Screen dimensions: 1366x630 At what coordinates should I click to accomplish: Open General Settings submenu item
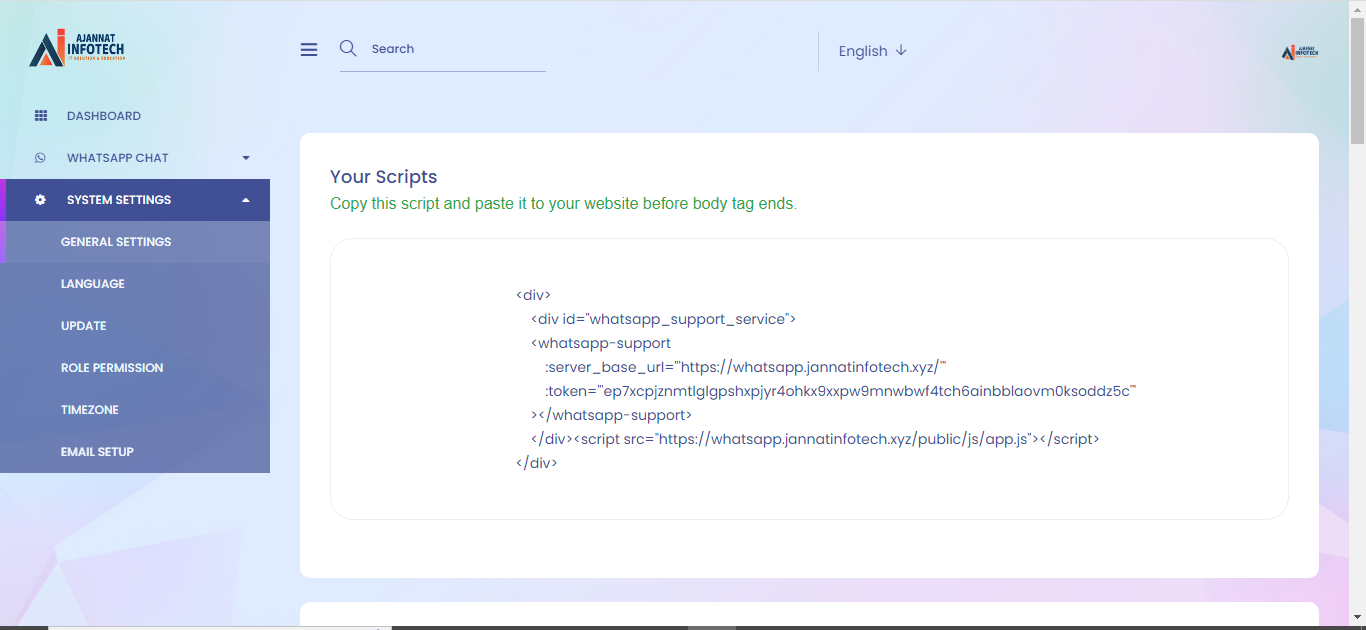click(x=116, y=242)
